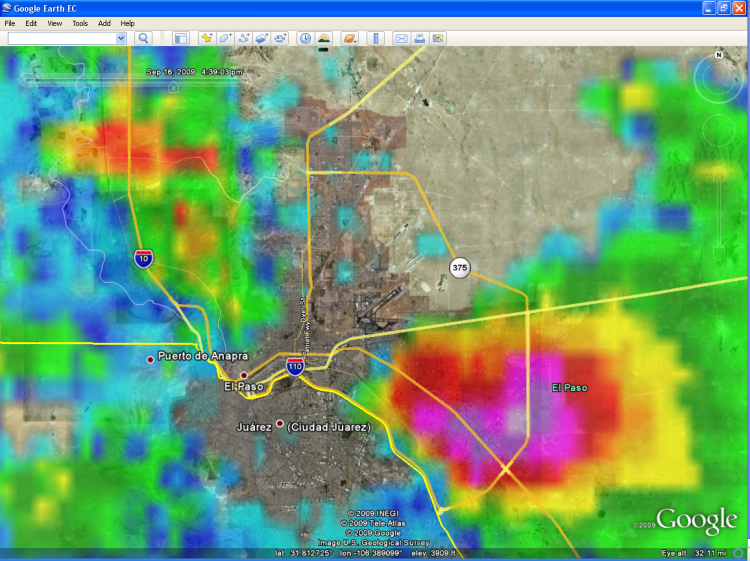Click the Puerto de Anapra placemark dot

pyautogui.click(x=150, y=359)
